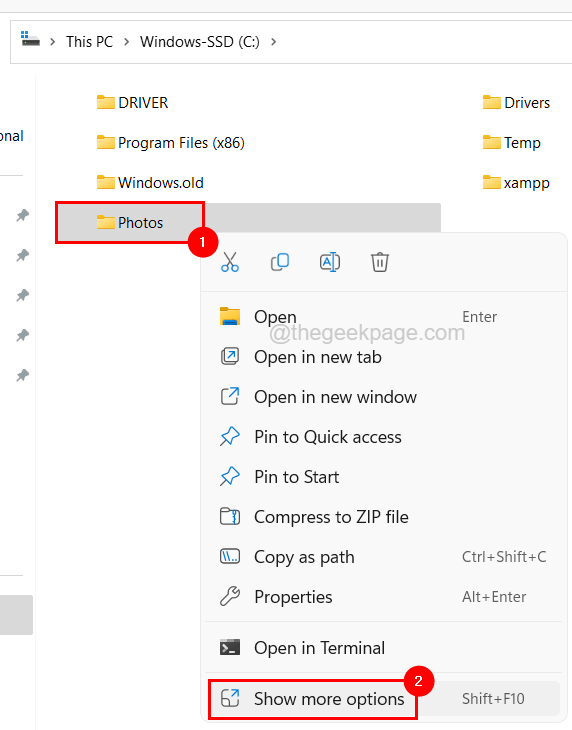Select the Drivers folder icon

[x=492, y=102]
